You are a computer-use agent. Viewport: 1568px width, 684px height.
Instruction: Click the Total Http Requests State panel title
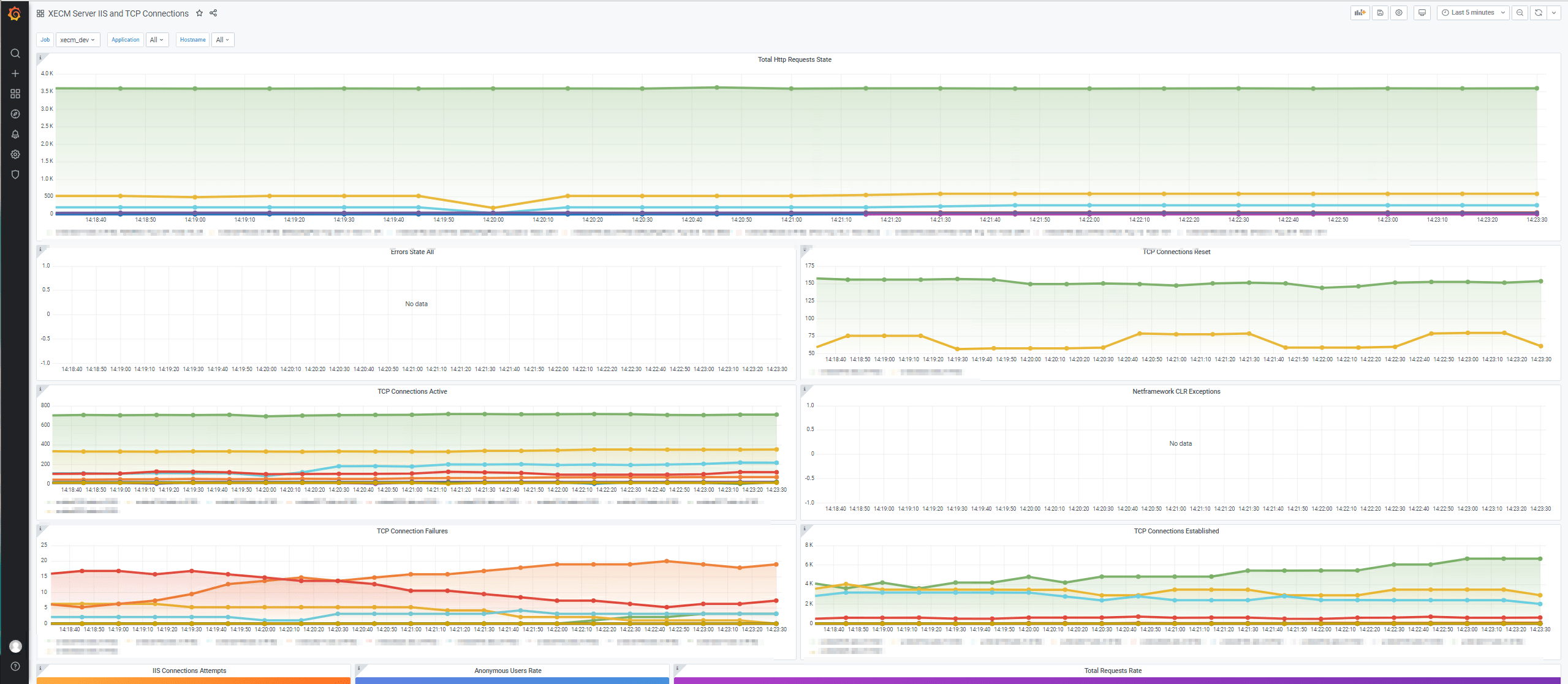794,59
